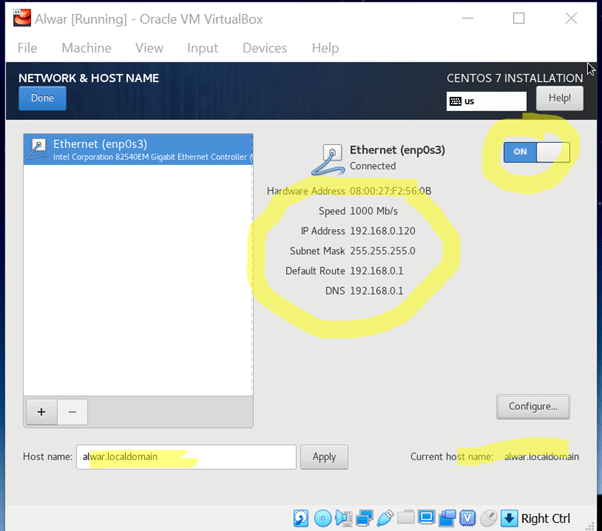Open the Machine menu
602x531 pixels.
[x=86, y=48]
